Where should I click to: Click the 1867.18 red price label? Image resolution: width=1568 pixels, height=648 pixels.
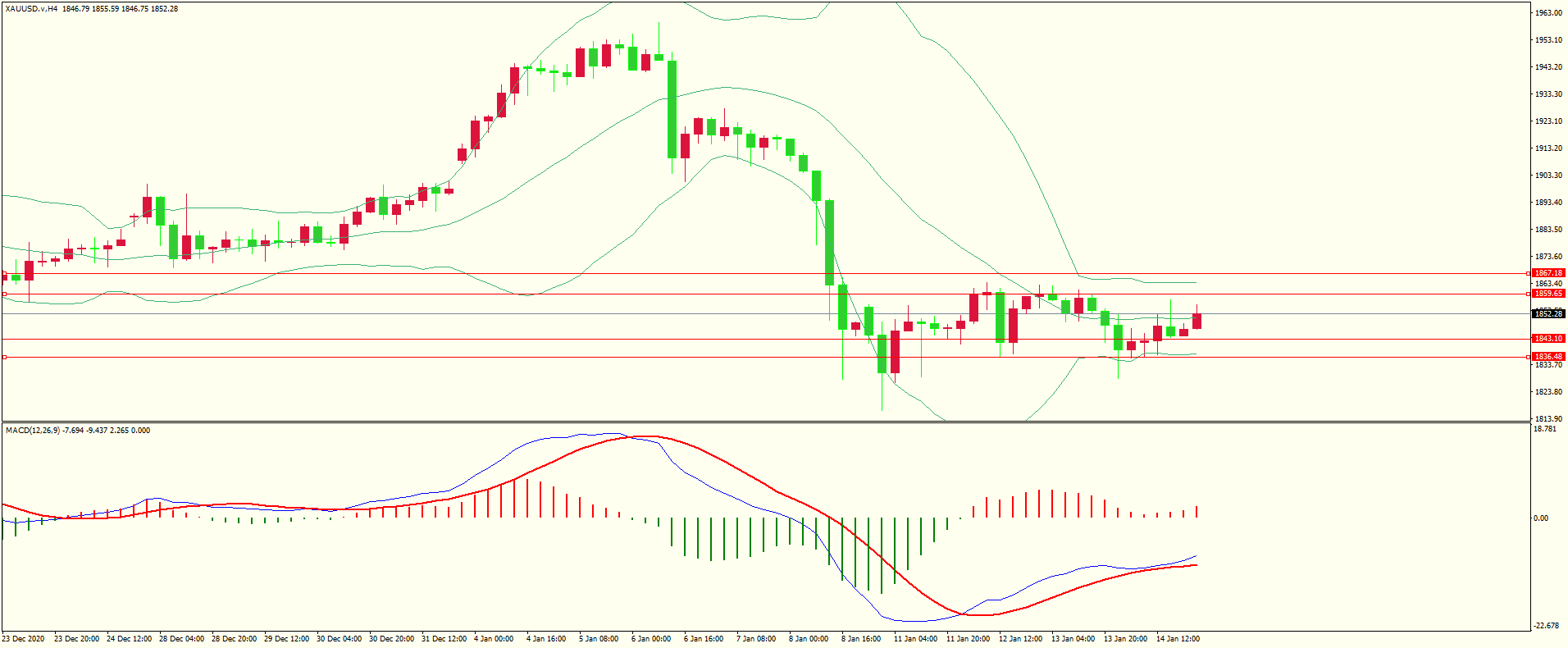(x=1548, y=273)
